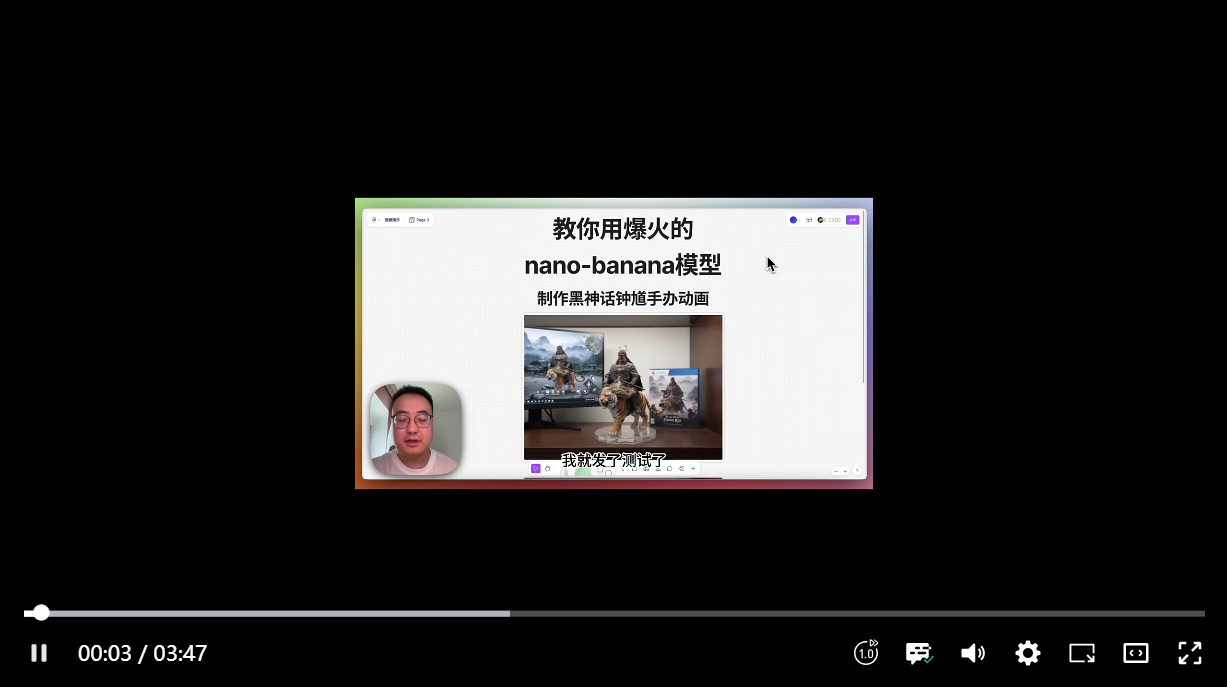Click the blue avatar circle in recorded canvas
1227x687 pixels.
point(793,219)
